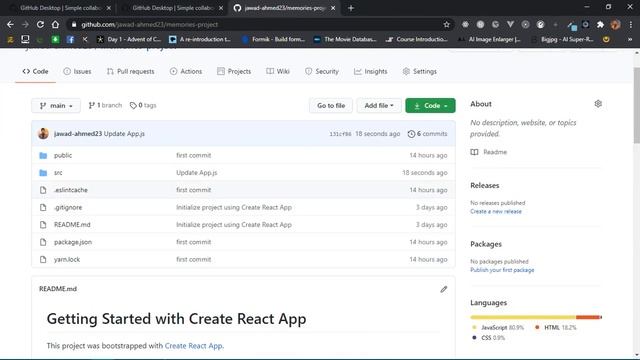Open the src folder name
The height and width of the screenshot is (360, 640).
coord(58,173)
